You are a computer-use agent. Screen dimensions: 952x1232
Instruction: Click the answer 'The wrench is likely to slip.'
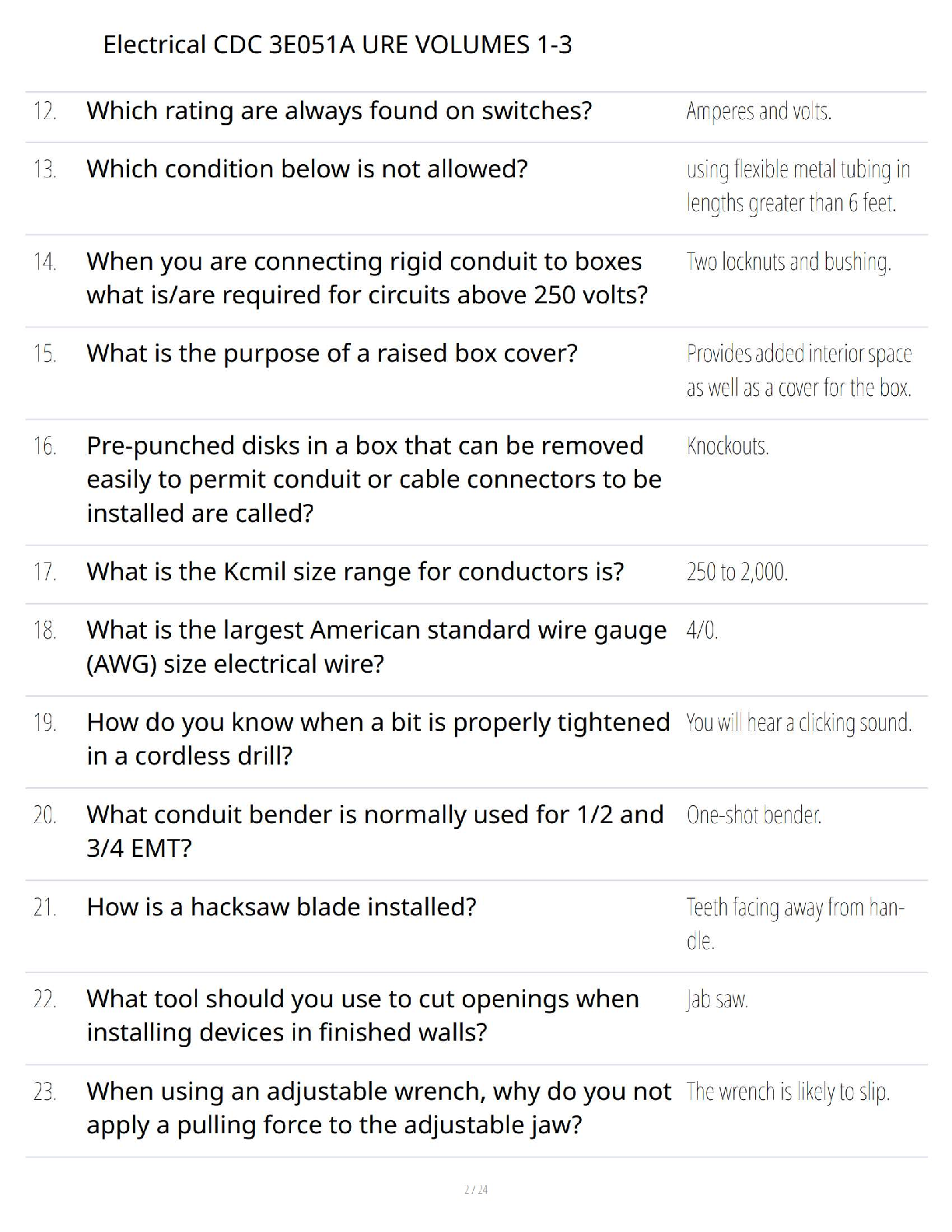click(x=788, y=1092)
